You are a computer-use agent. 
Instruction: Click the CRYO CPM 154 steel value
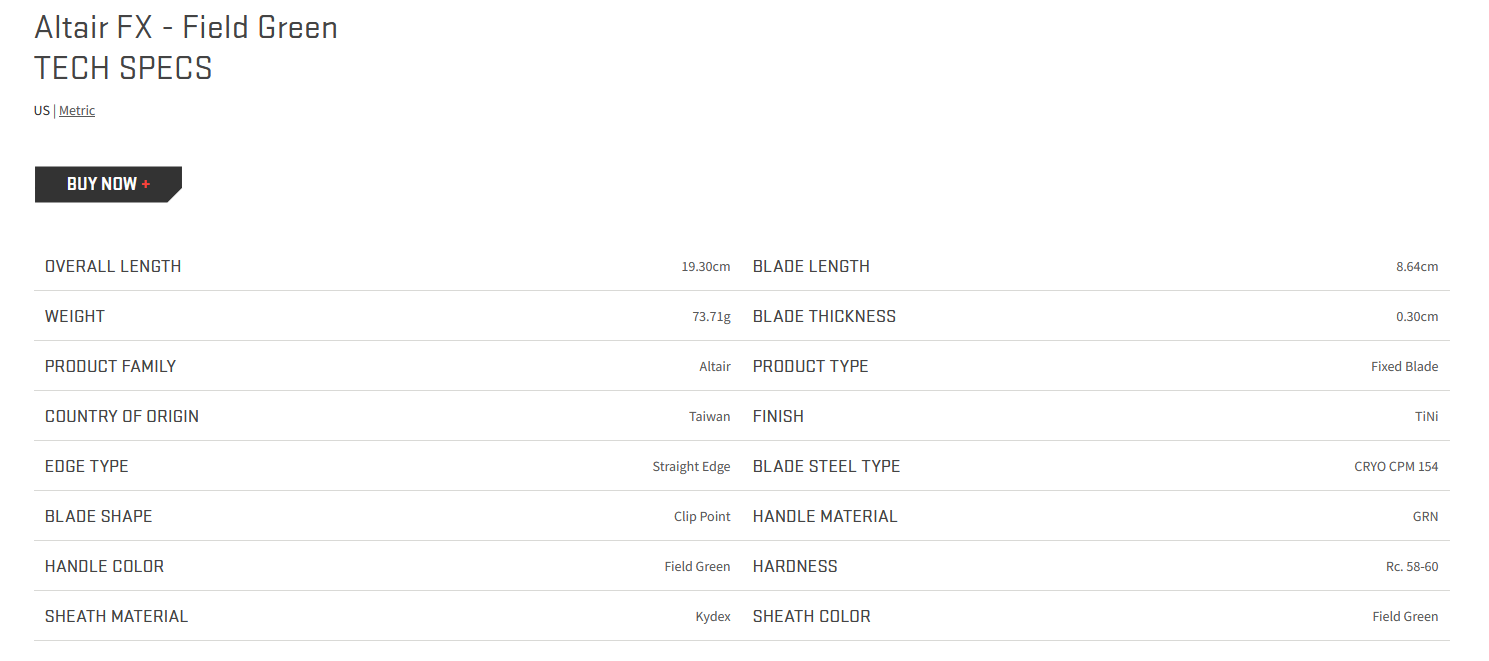pos(1396,467)
